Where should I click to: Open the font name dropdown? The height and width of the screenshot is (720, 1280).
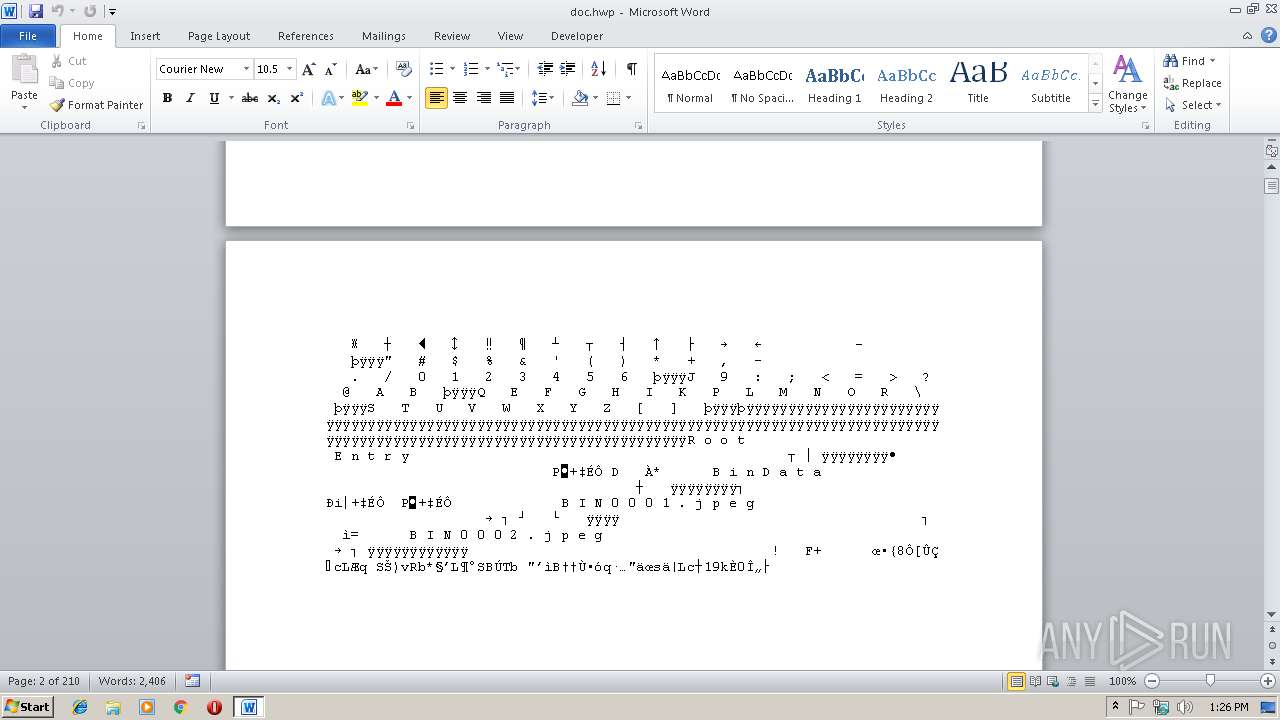click(246, 69)
